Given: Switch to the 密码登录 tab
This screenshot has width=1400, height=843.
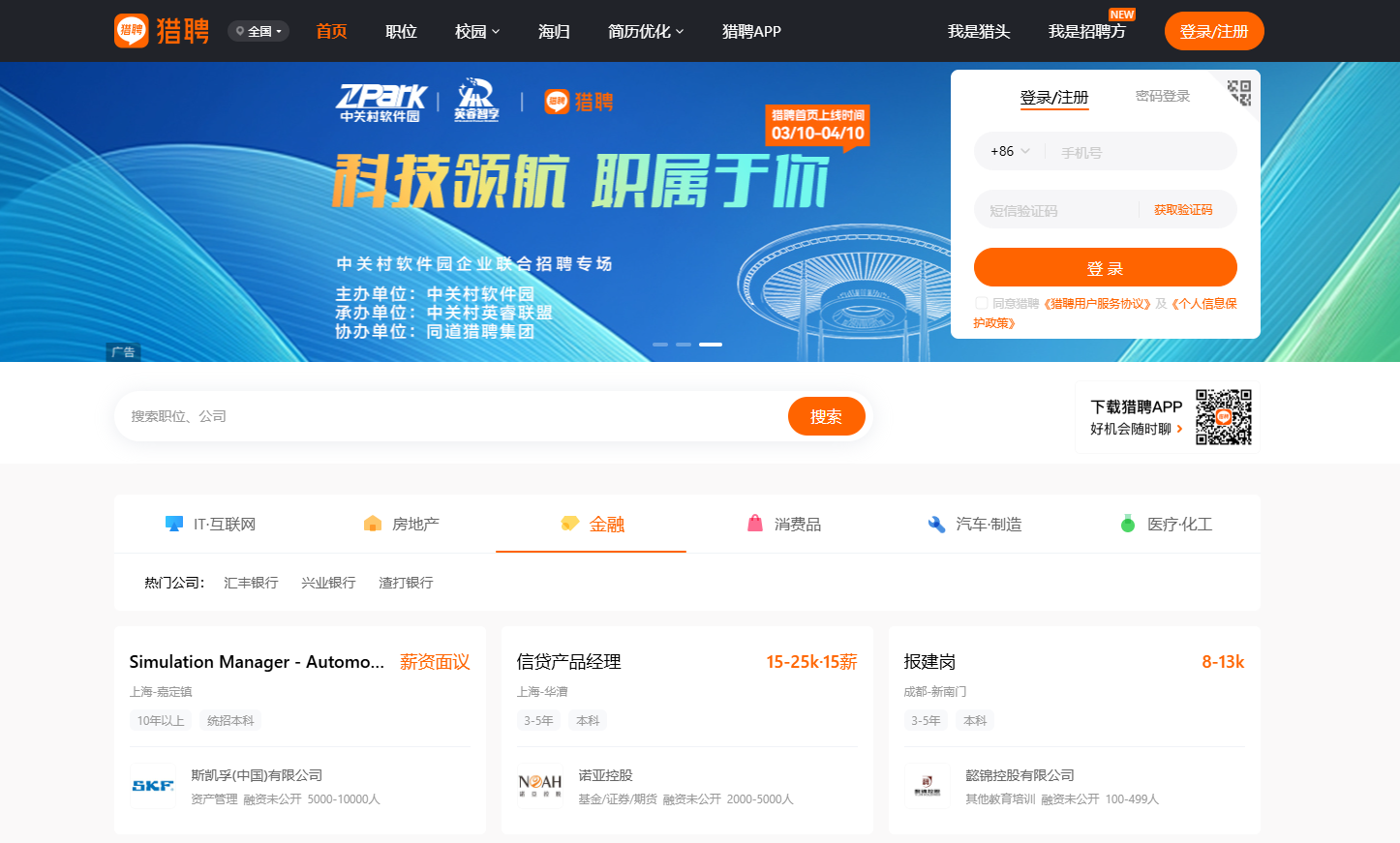Looking at the screenshot, I should tap(1163, 96).
